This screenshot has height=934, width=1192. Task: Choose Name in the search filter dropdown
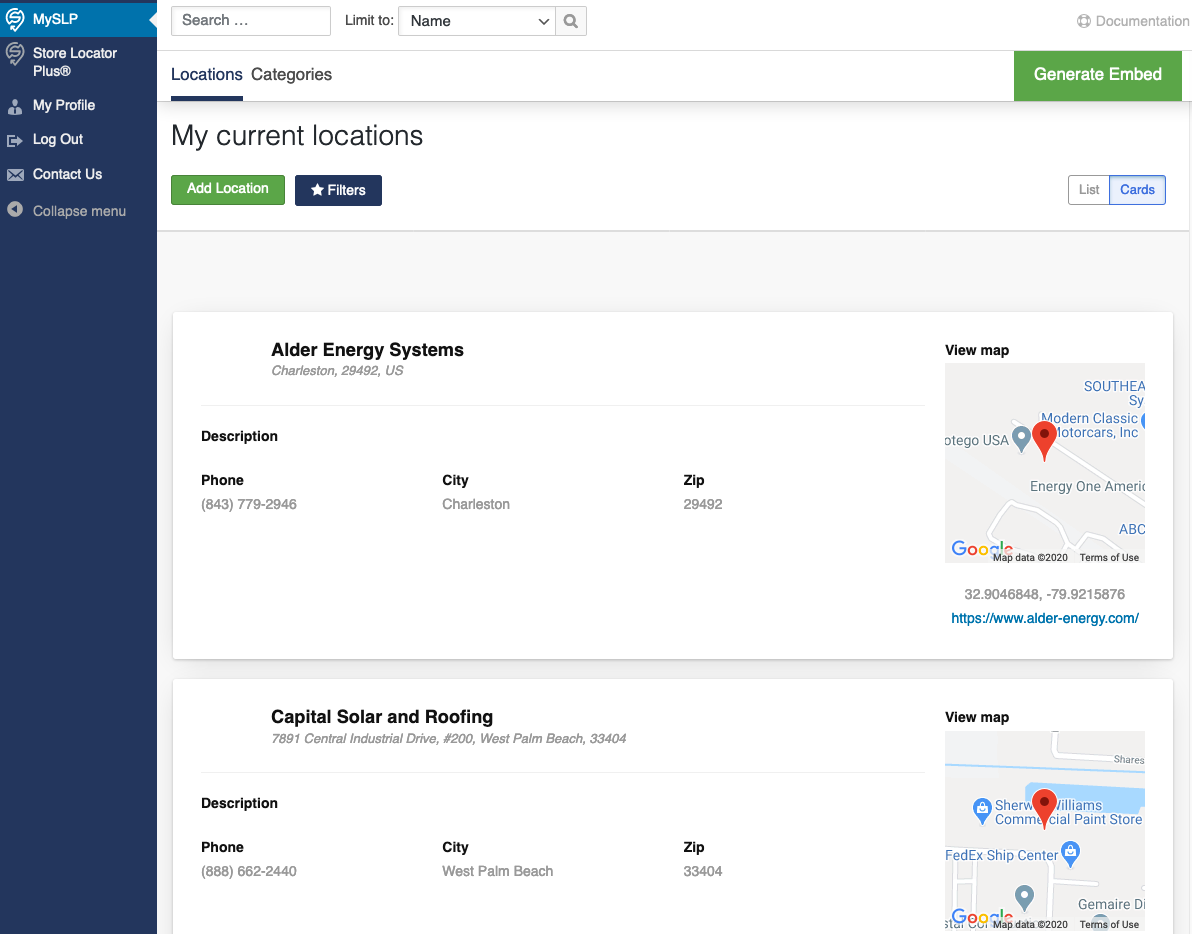pyautogui.click(x=477, y=20)
